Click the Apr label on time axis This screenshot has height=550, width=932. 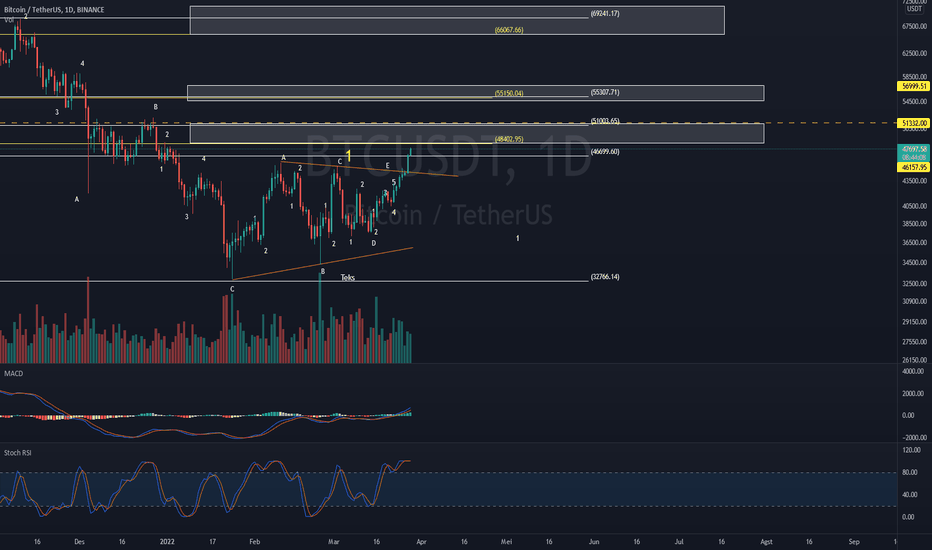421,542
